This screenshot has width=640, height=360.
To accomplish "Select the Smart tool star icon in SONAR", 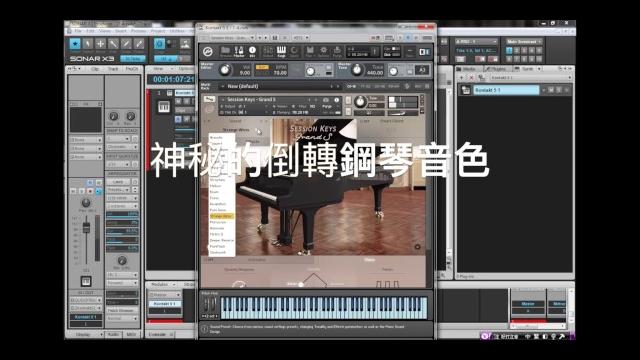I will [x=75, y=44].
